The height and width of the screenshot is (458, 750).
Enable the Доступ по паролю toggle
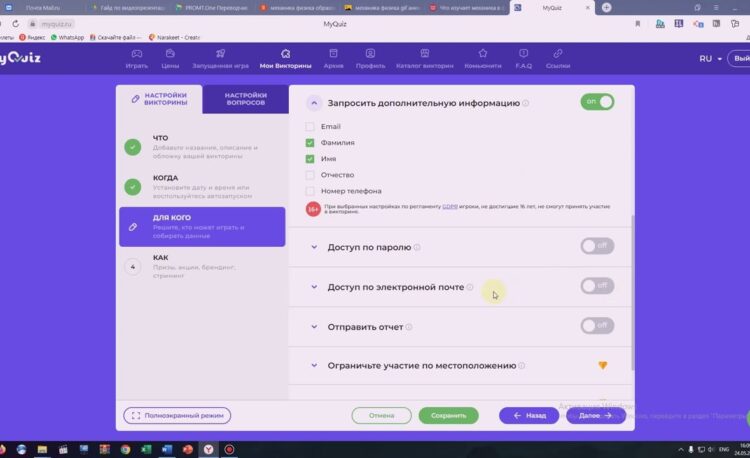click(597, 246)
